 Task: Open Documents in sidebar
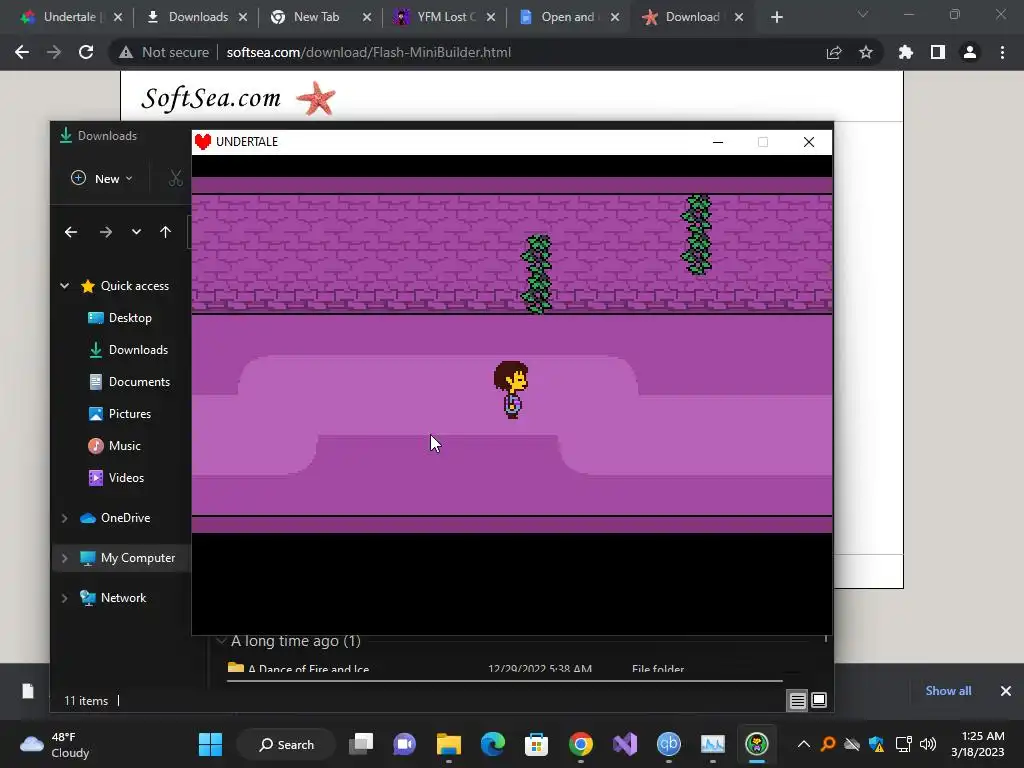pyautogui.click(x=139, y=381)
